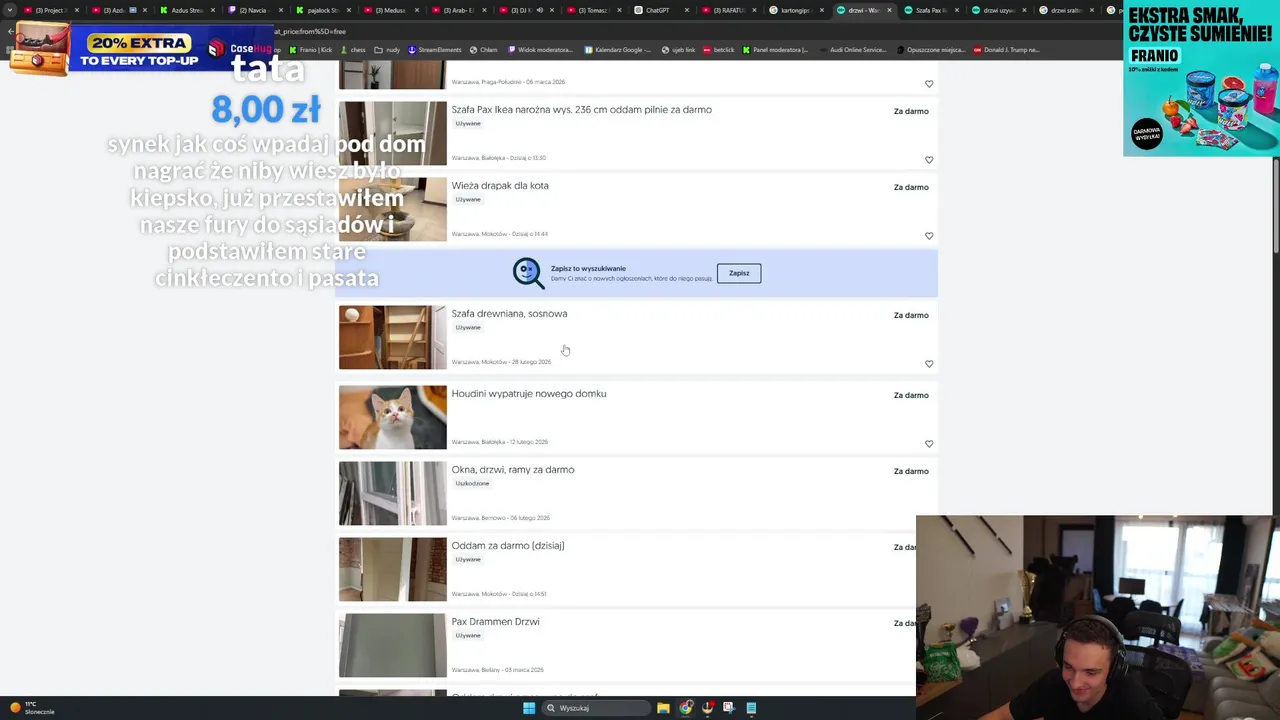Switch to the (2) Navcia tab
This screenshot has height=720, width=1280.
pyautogui.click(x=252, y=10)
